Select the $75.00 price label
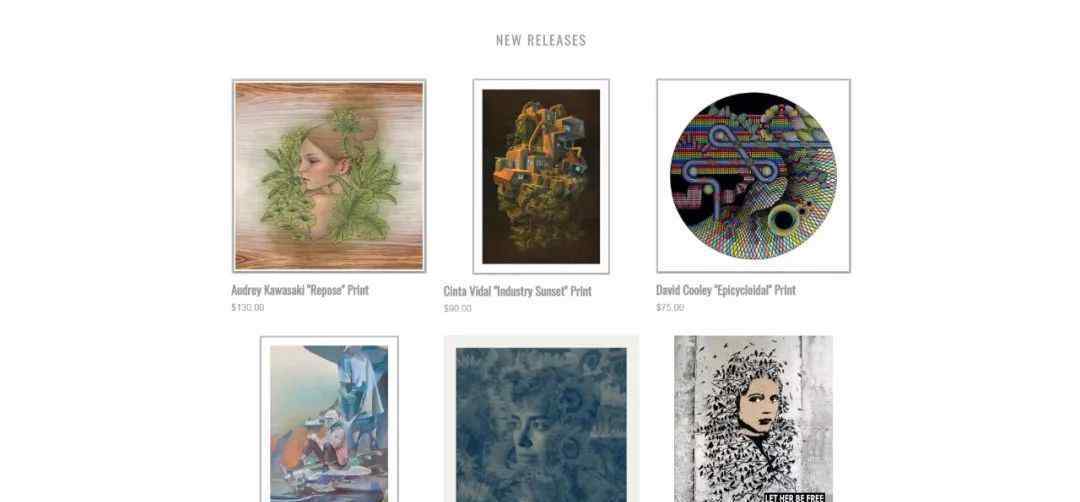The image size is (1080, 502). 670,308
